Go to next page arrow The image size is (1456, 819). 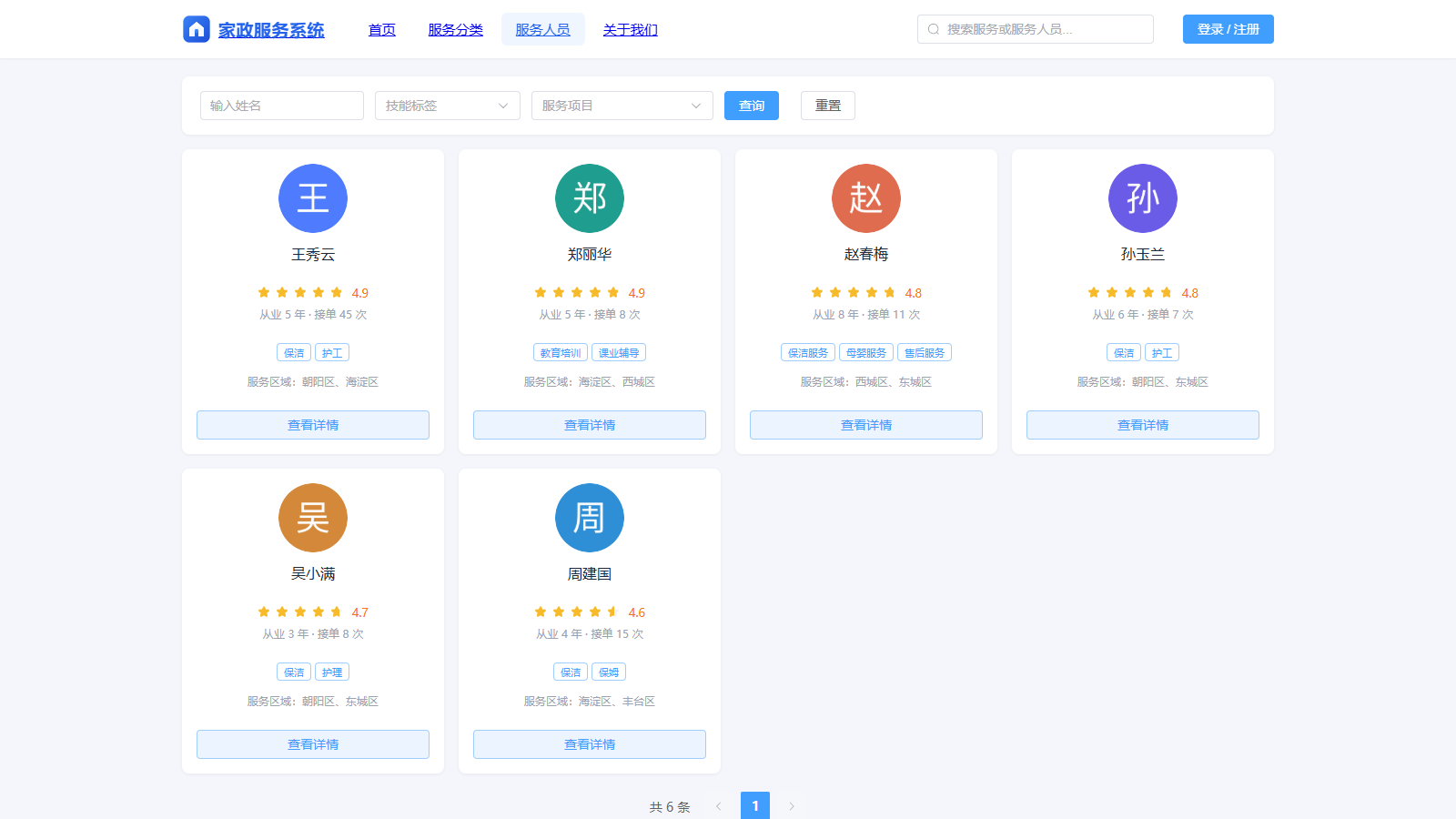(792, 806)
